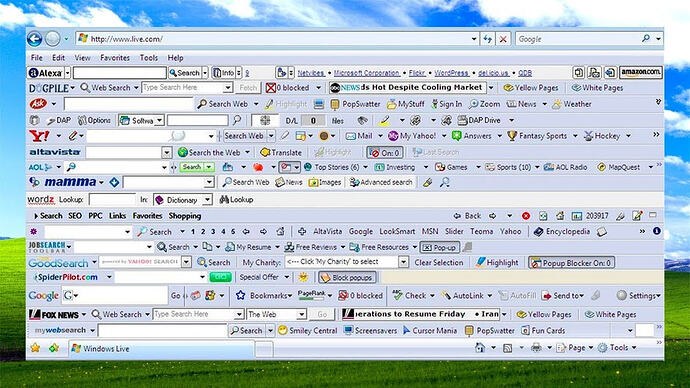Open the Tools menu in menu bar
This screenshot has width=690, height=388.
coord(149,58)
